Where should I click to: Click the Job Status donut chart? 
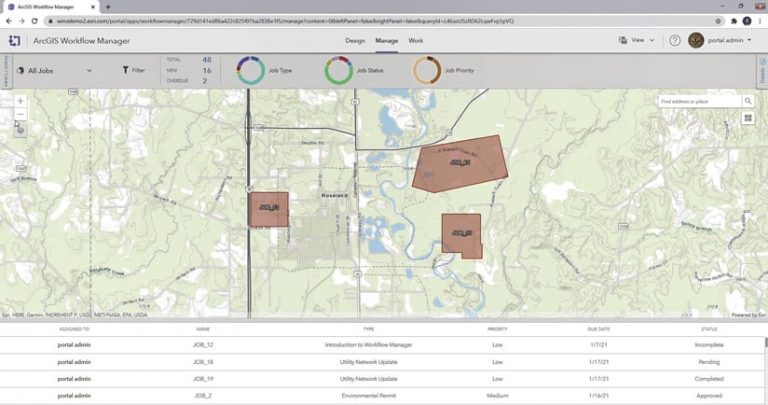pos(338,70)
